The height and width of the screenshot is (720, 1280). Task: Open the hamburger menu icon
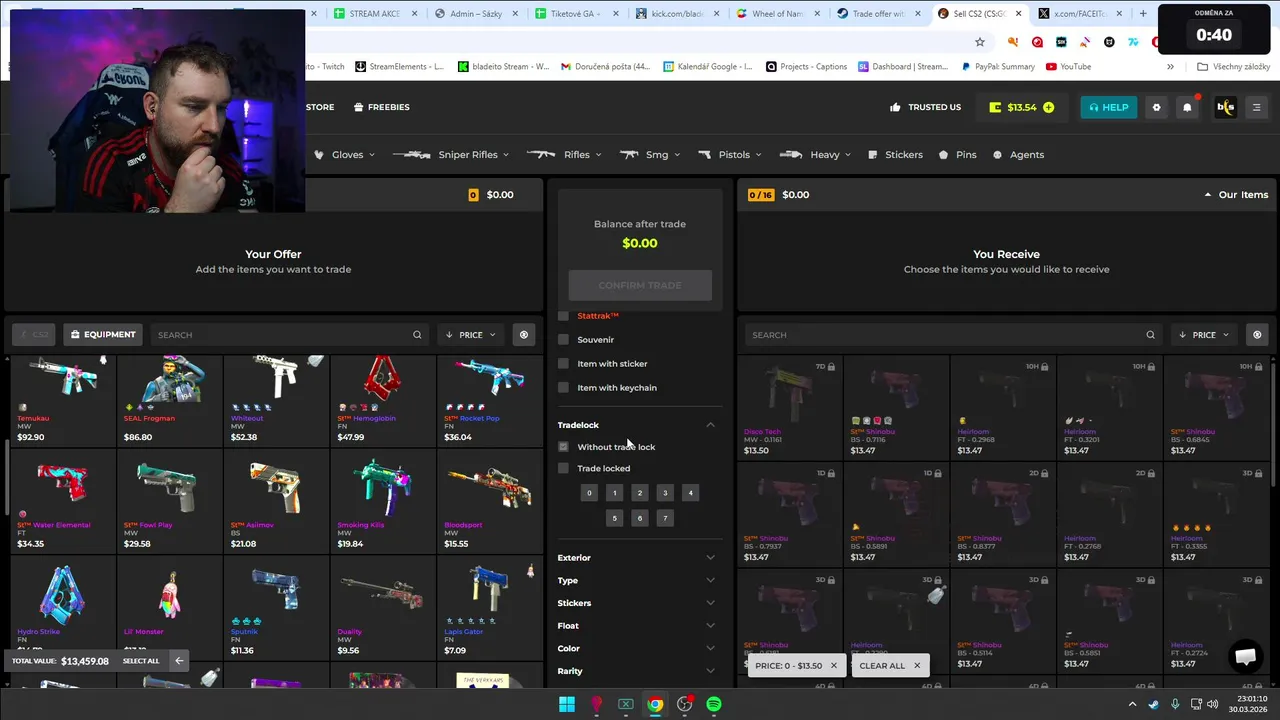click(x=1257, y=107)
